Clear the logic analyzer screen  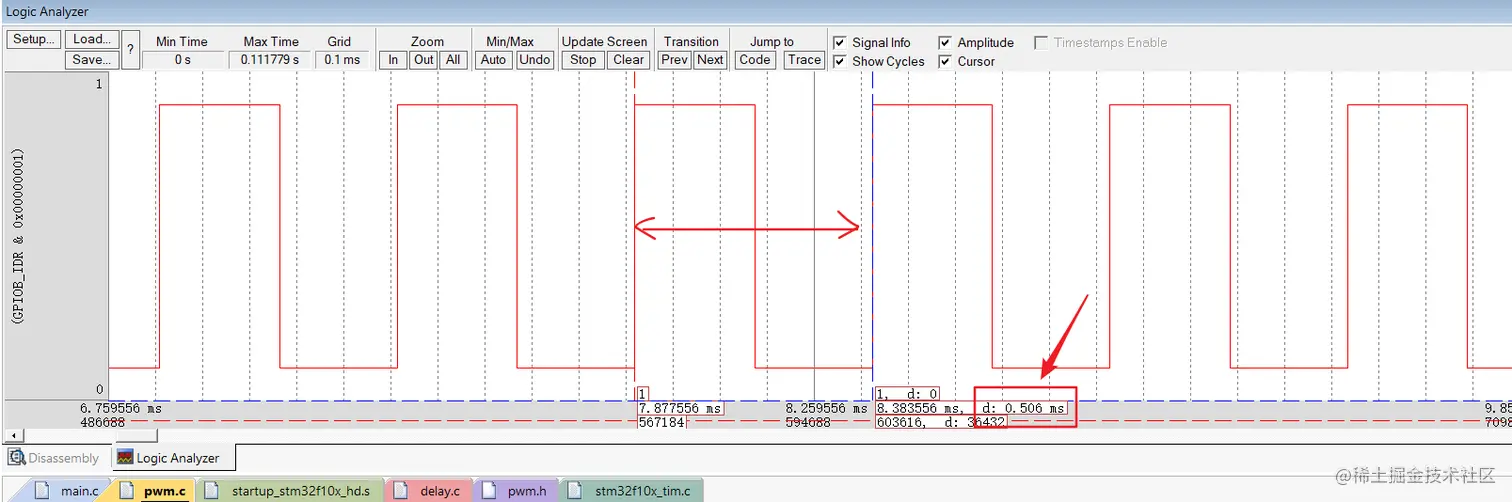(628, 60)
